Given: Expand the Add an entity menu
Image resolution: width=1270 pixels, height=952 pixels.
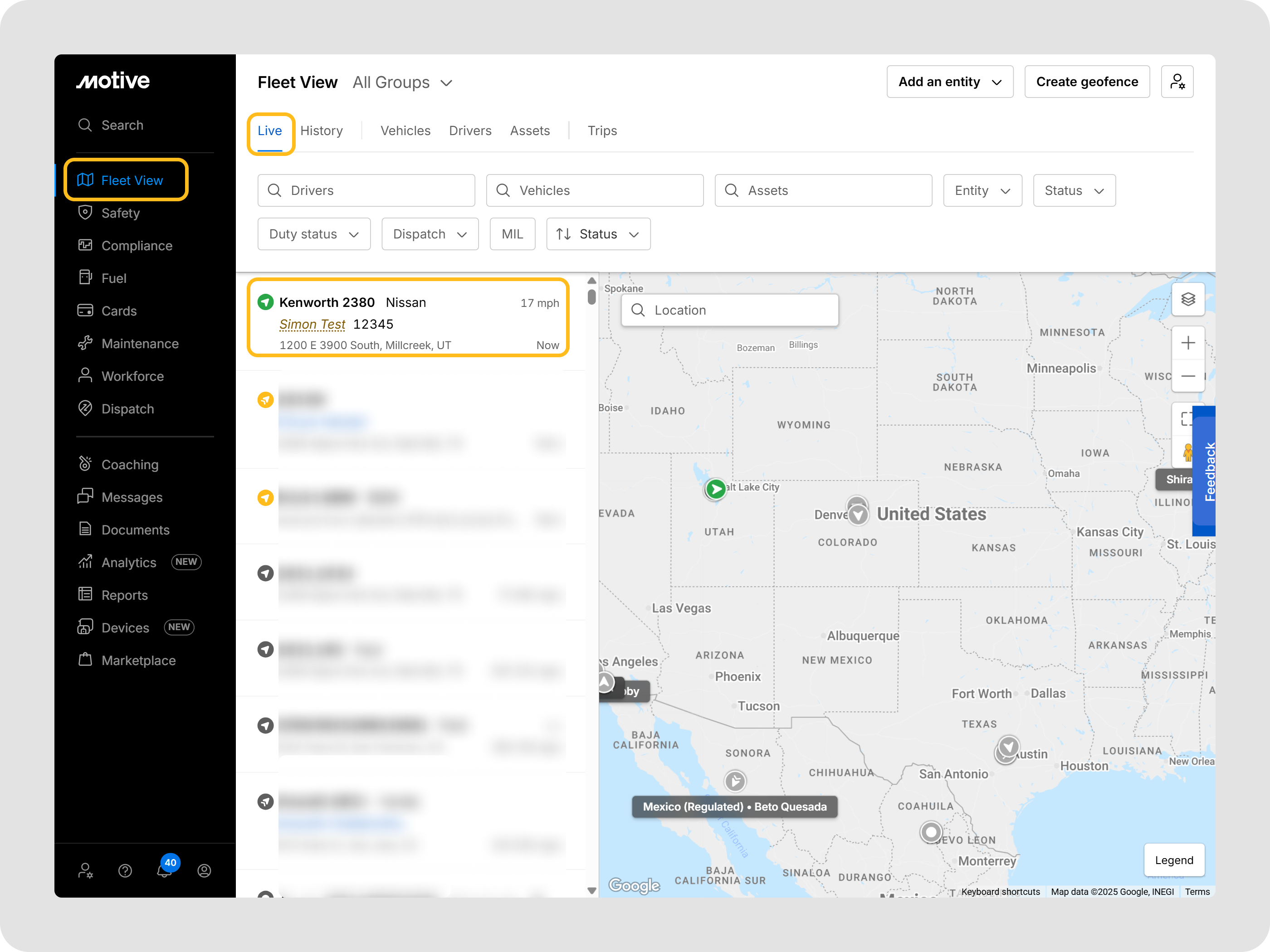Looking at the screenshot, I should point(949,82).
